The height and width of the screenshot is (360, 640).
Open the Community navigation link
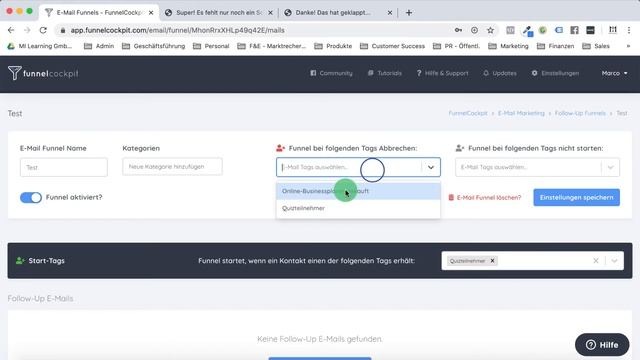331,73
